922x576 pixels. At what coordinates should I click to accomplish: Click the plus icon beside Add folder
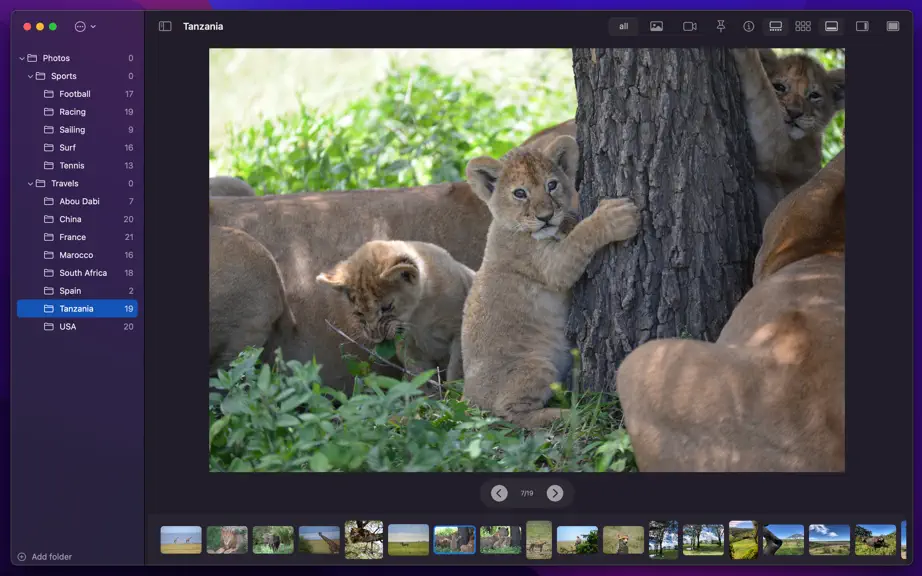coord(22,557)
